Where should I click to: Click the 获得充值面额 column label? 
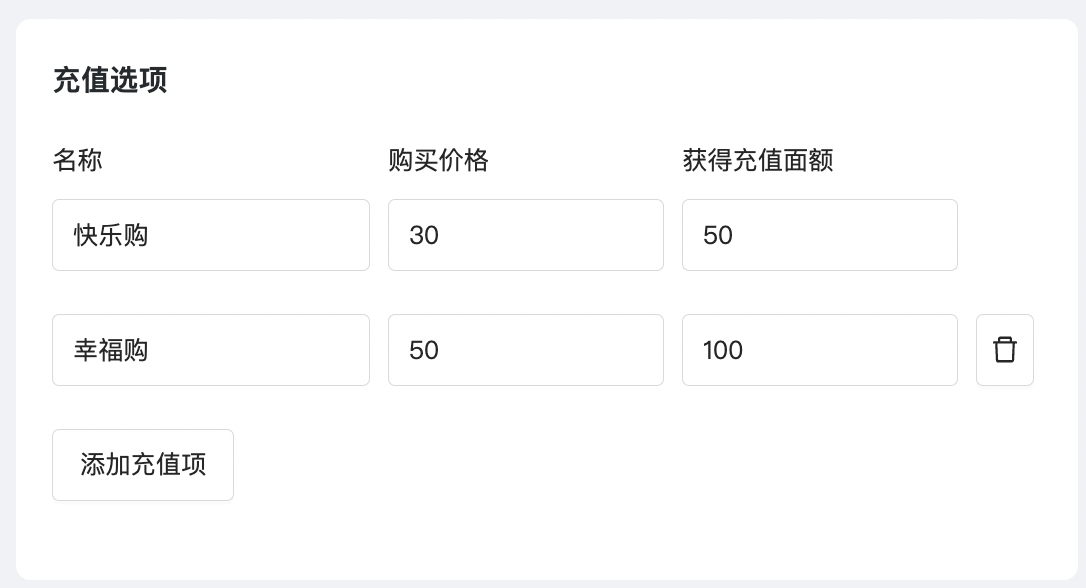click(x=758, y=160)
